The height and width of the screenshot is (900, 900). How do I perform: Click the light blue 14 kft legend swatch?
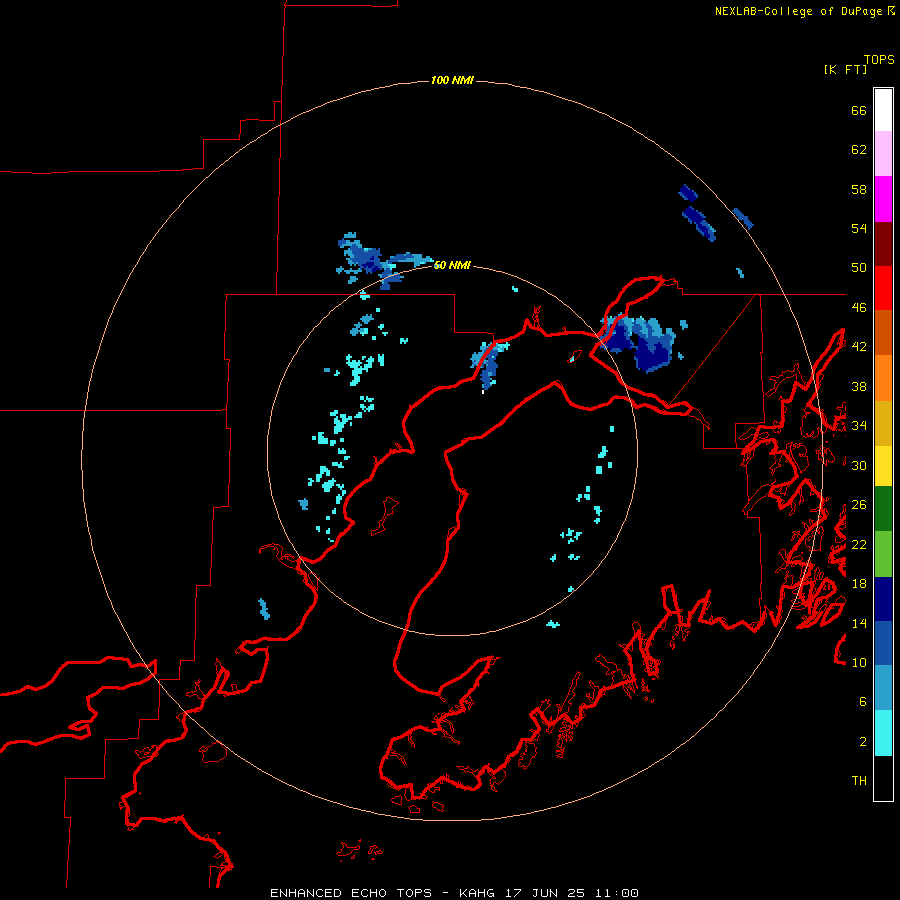[883, 688]
